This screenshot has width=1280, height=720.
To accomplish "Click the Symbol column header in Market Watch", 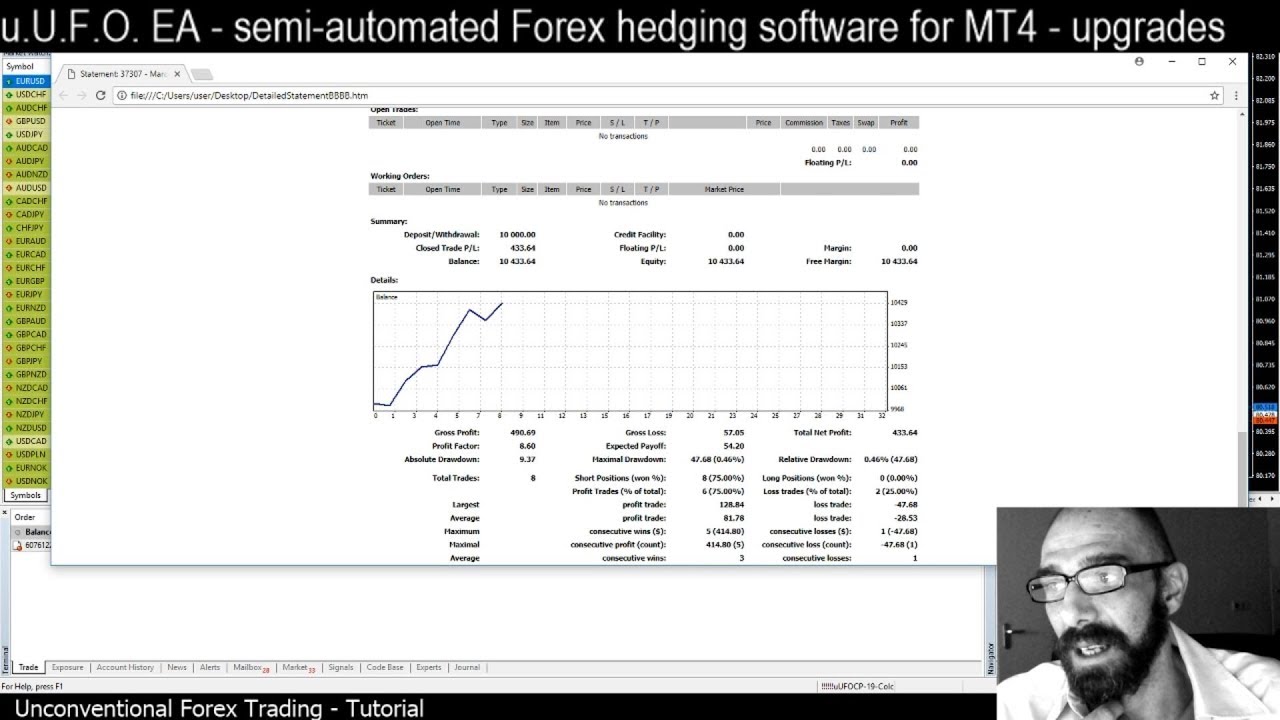I will tap(25, 67).
